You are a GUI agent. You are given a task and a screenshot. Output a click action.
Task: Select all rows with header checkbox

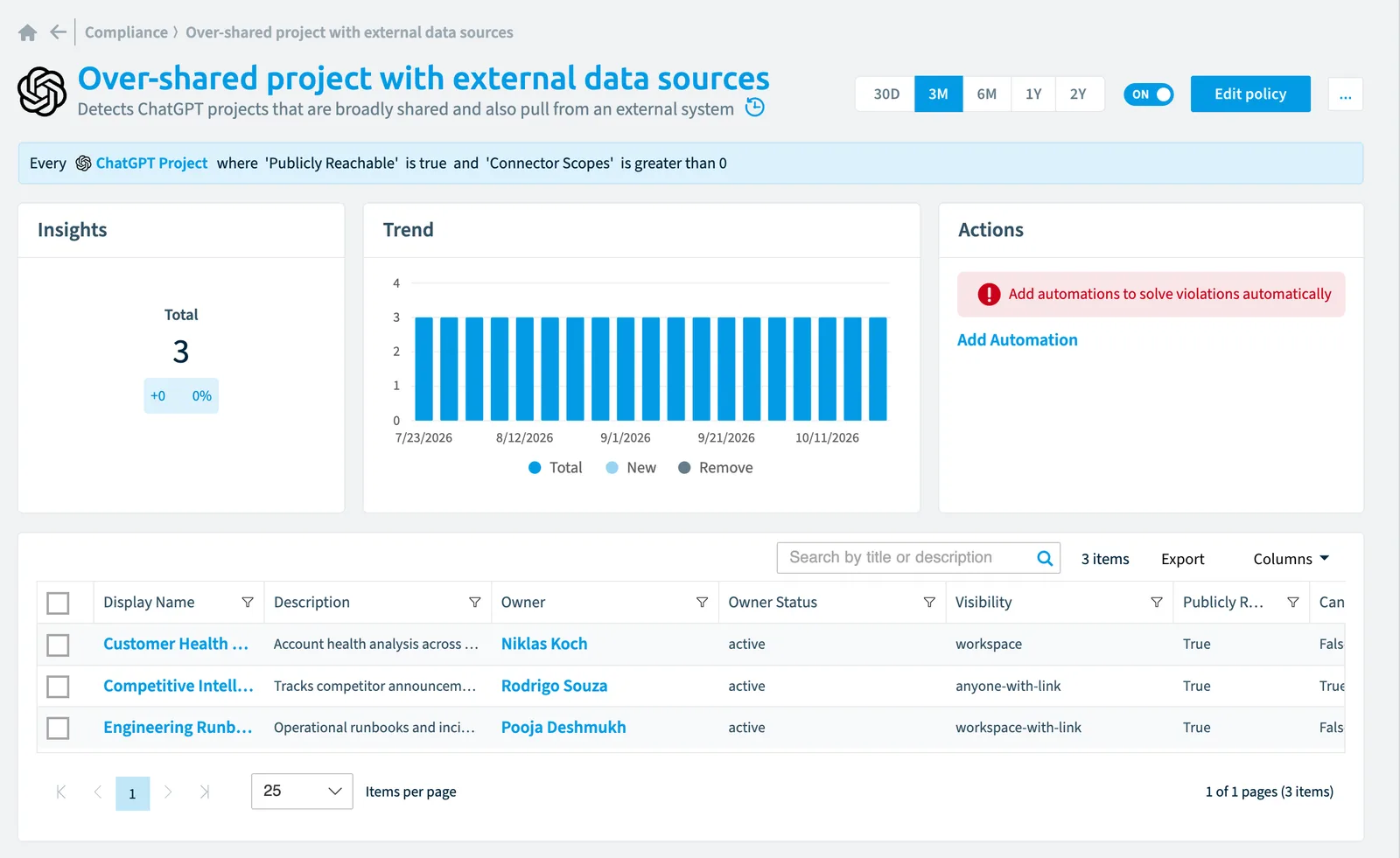(x=58, y=603)
